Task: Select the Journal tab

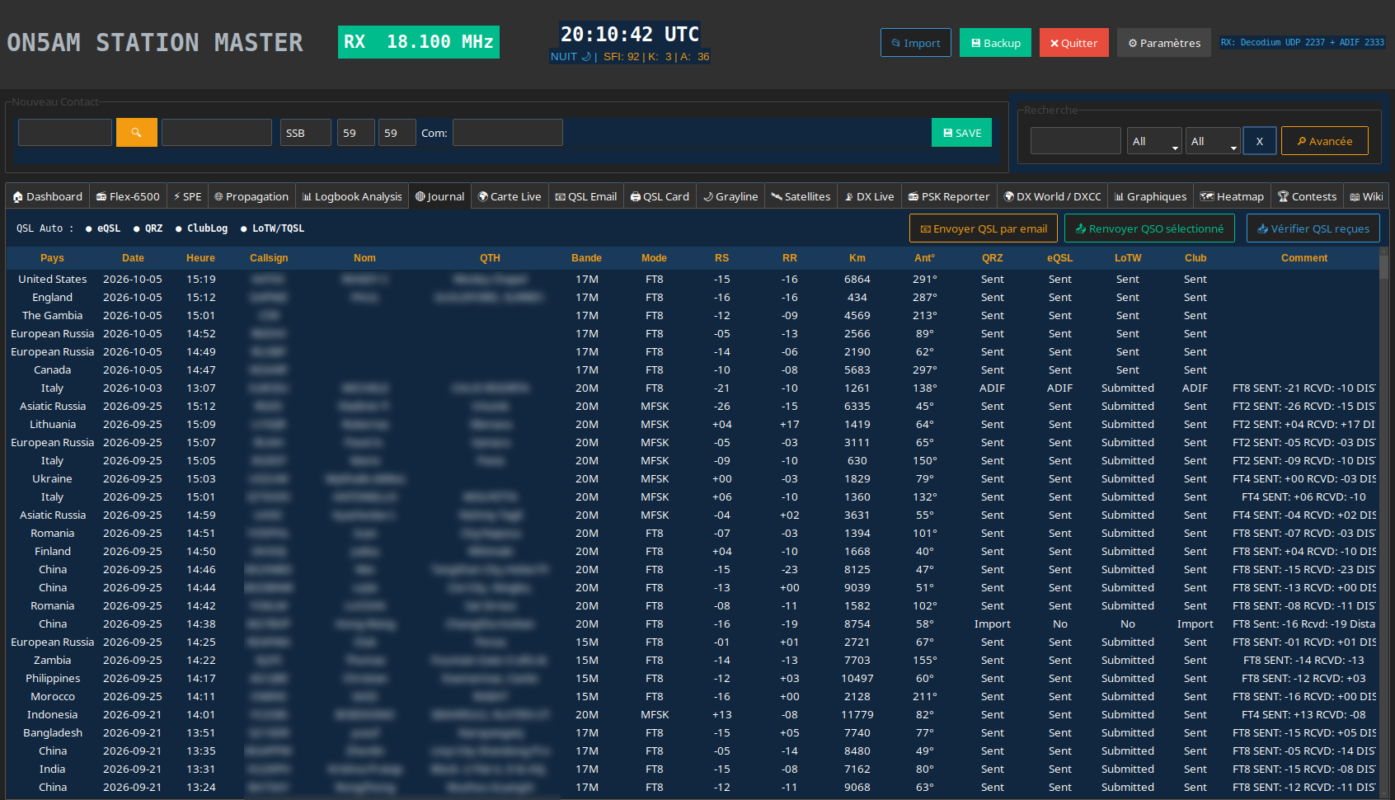Action: 440,197
